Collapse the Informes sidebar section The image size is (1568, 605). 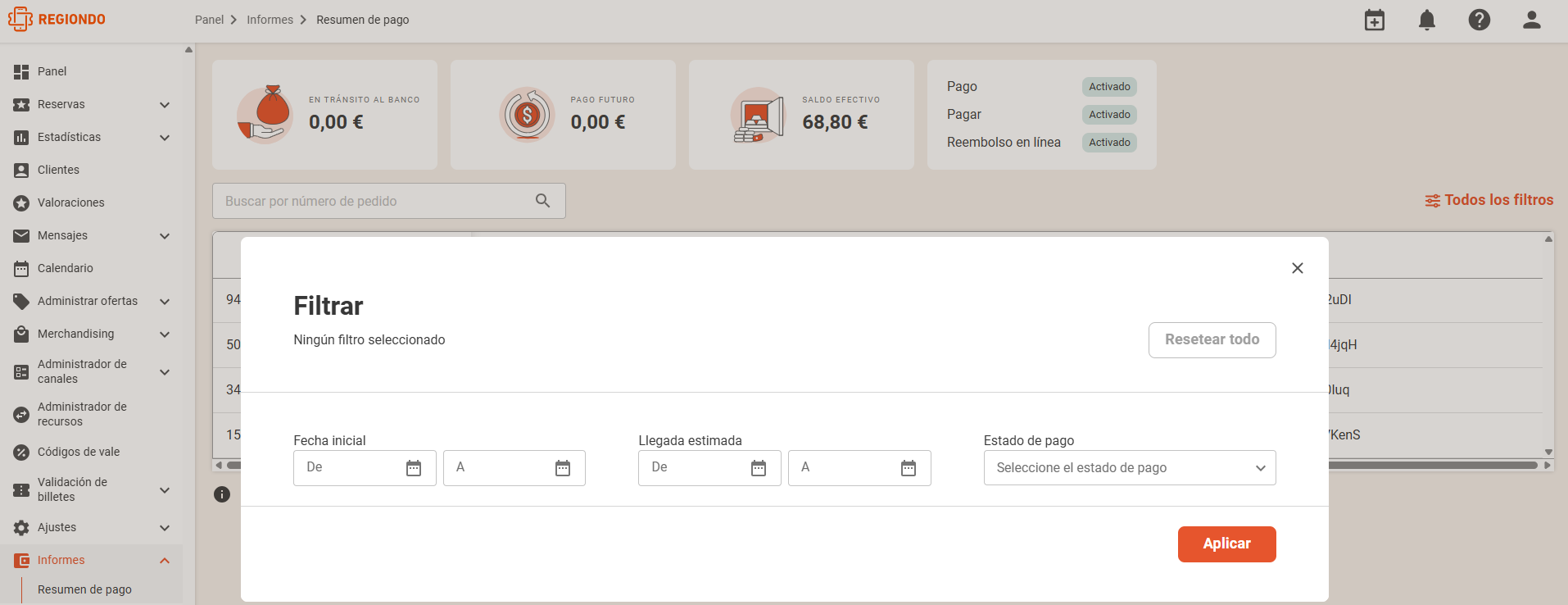[92, 560]
